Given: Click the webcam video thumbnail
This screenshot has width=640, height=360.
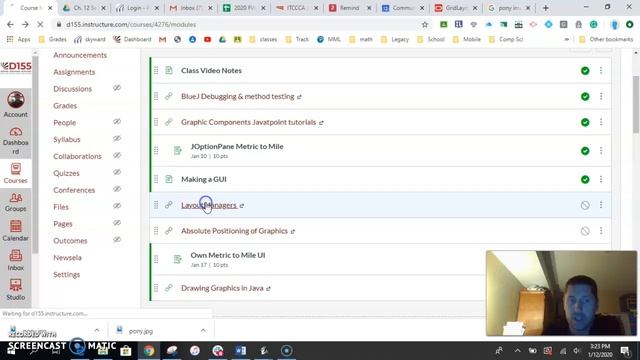Looking at the screenshot, I should tap(561, 293).
